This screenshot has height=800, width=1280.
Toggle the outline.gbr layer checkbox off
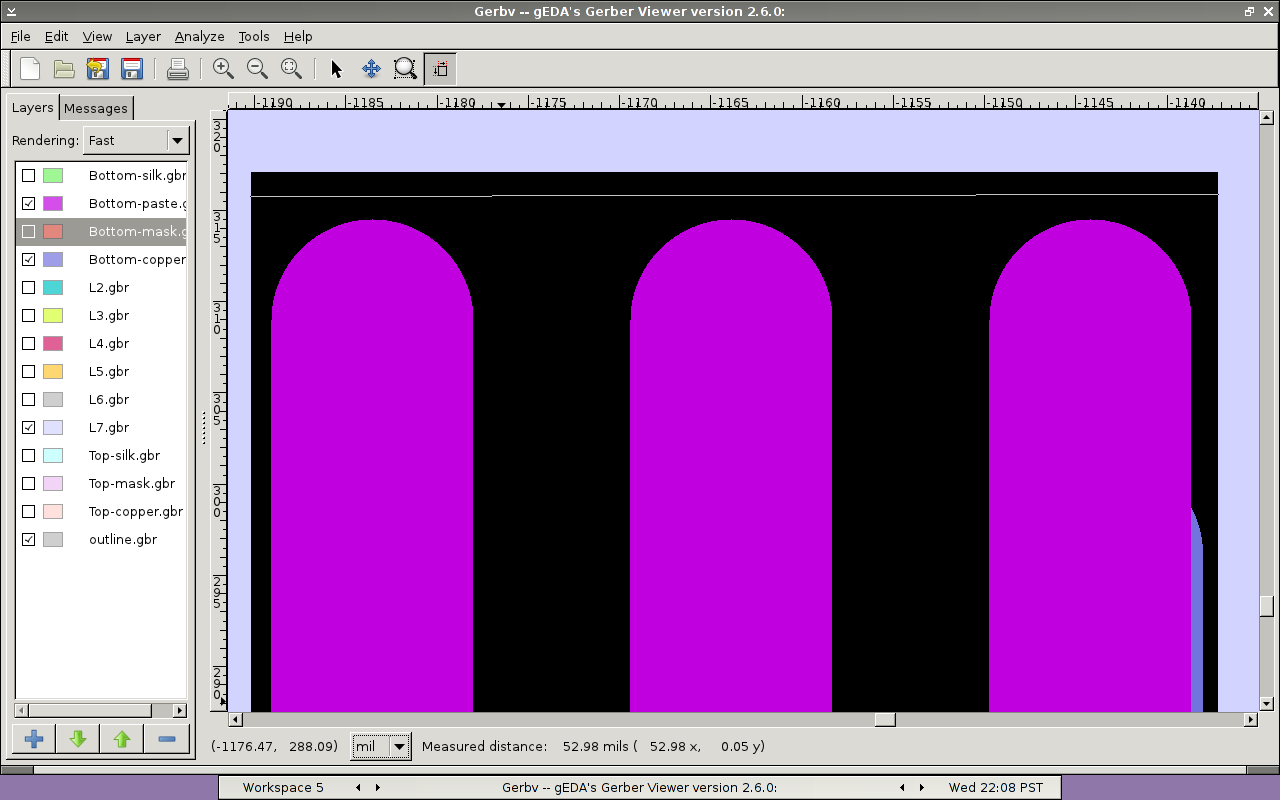(x=29, y=540)
